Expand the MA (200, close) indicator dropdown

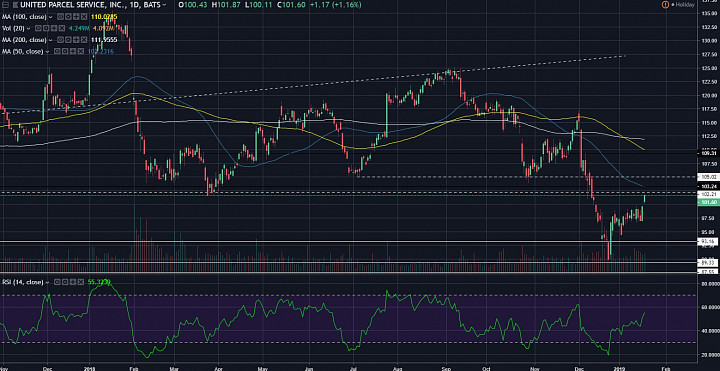point(51,40)
